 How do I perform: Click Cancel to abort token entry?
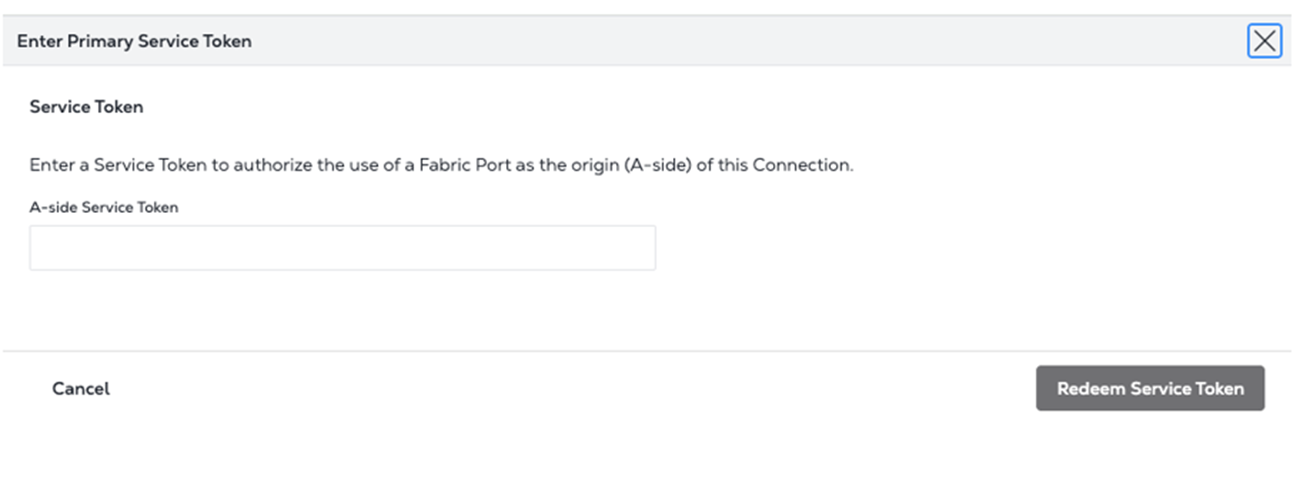pyautogui.click(x=81, y=388)
